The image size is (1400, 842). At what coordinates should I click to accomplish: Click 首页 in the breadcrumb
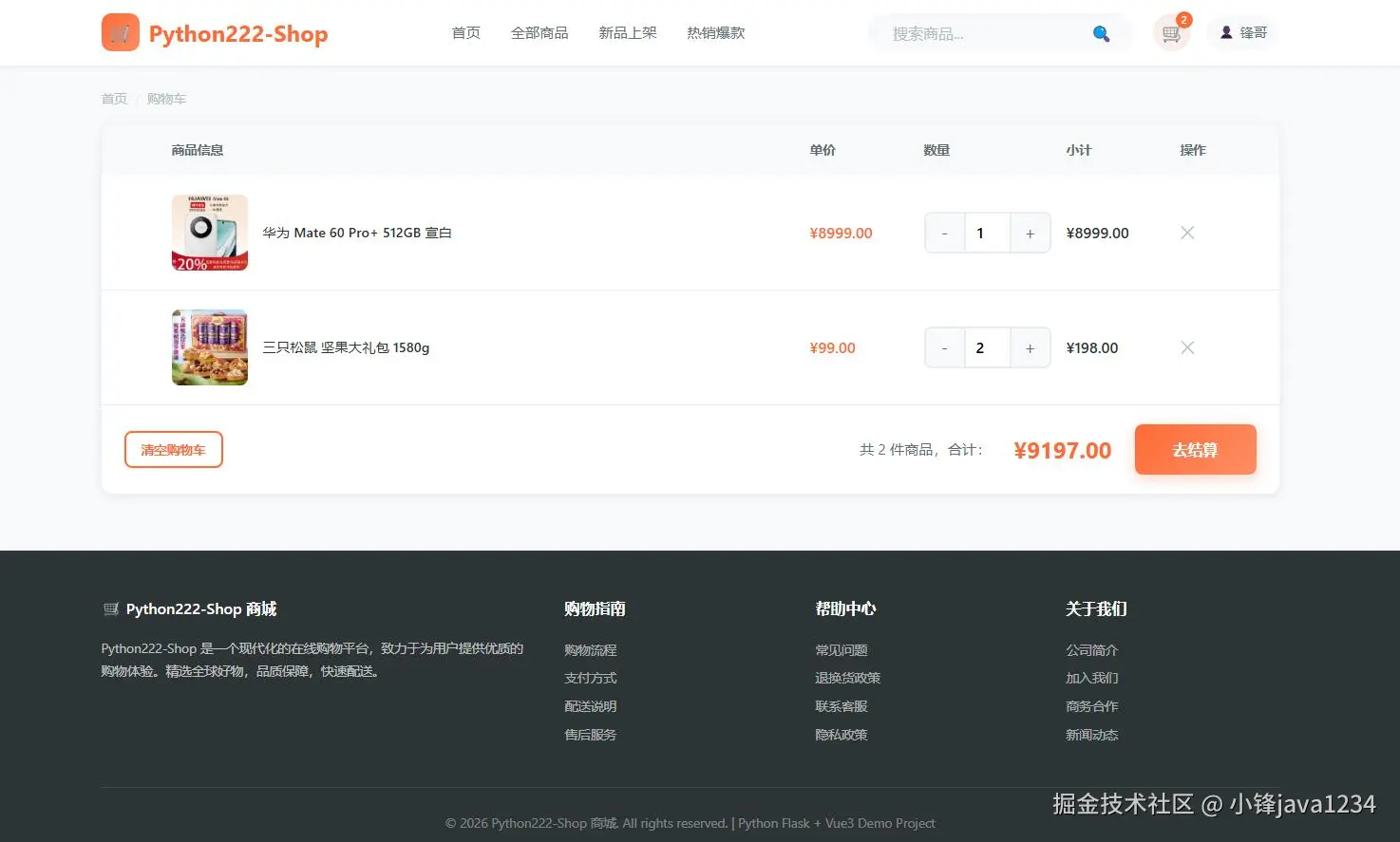(x=114, y=99)
